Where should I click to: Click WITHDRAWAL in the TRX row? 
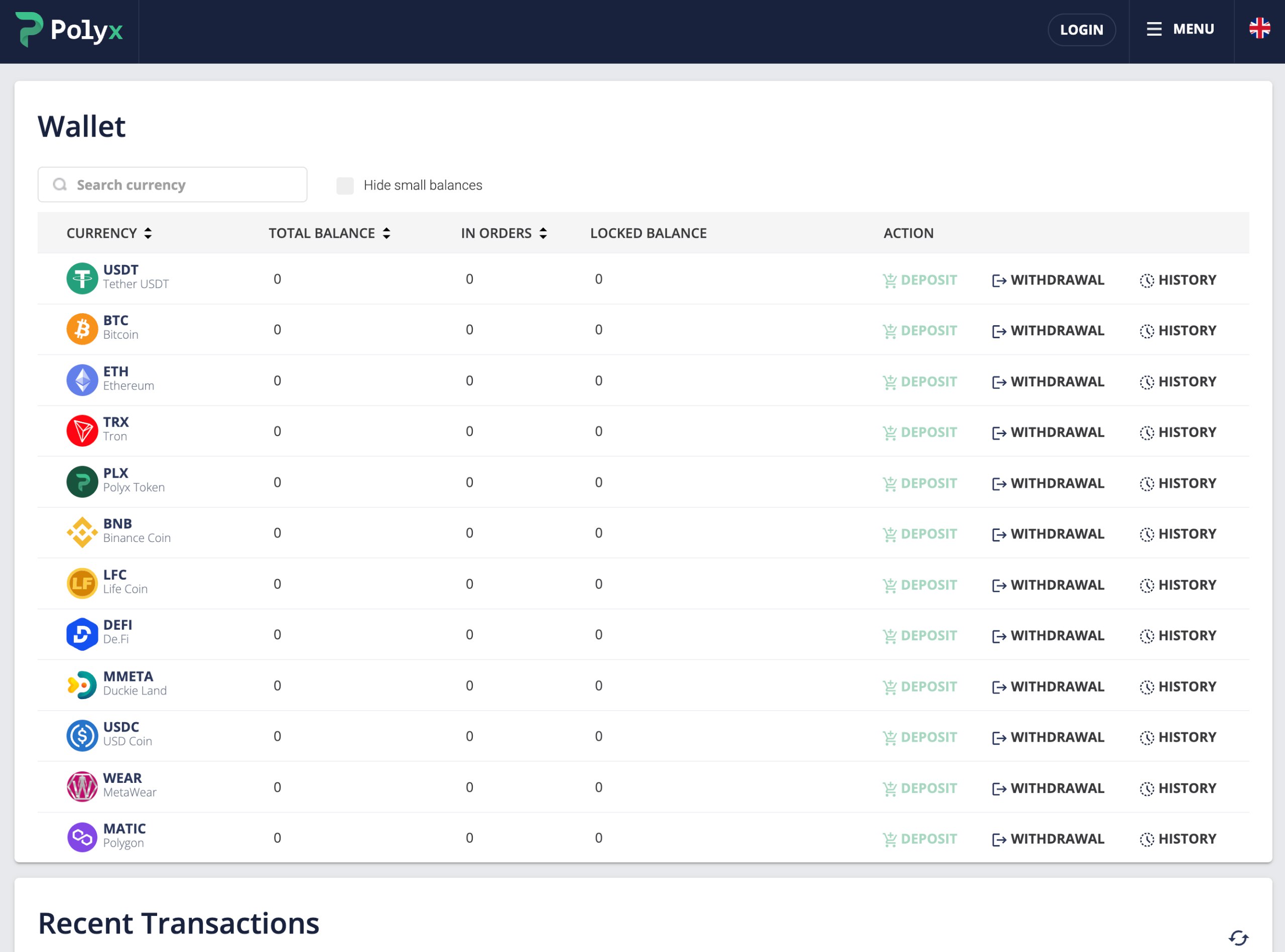(x=1048, y=432)
